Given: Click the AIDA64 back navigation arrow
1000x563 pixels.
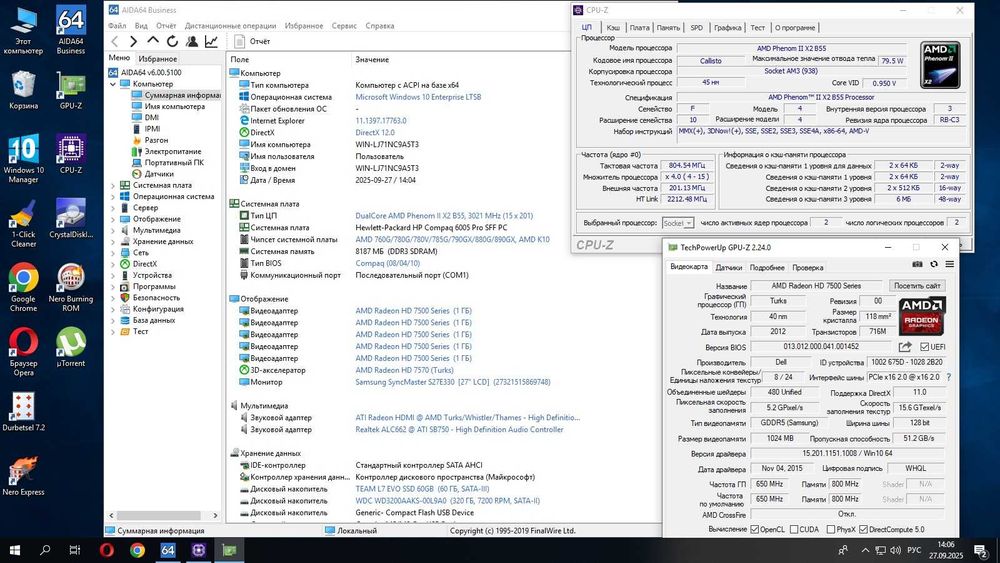Looking at the screenshot, I should coord(115,41).
